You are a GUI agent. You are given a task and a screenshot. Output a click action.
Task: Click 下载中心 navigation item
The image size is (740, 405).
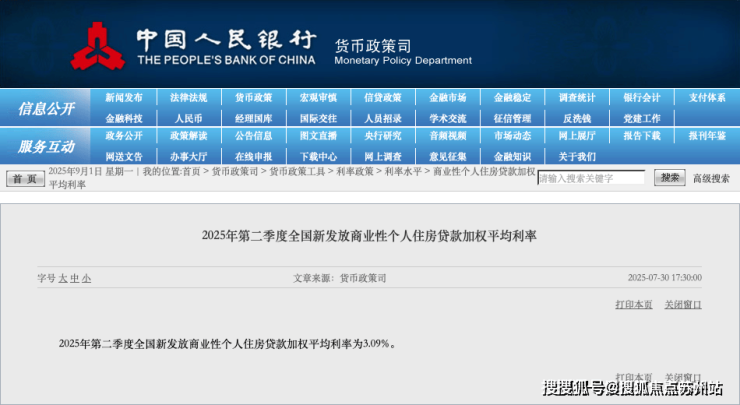click(318, 156)
